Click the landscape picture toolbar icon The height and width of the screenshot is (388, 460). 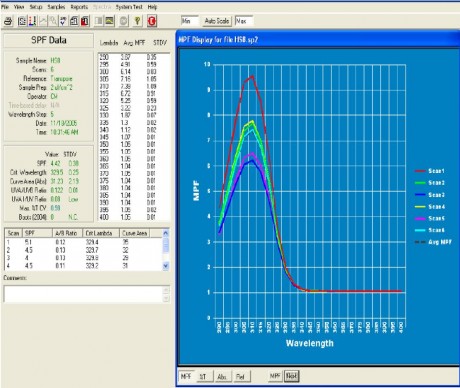(109, 21)
